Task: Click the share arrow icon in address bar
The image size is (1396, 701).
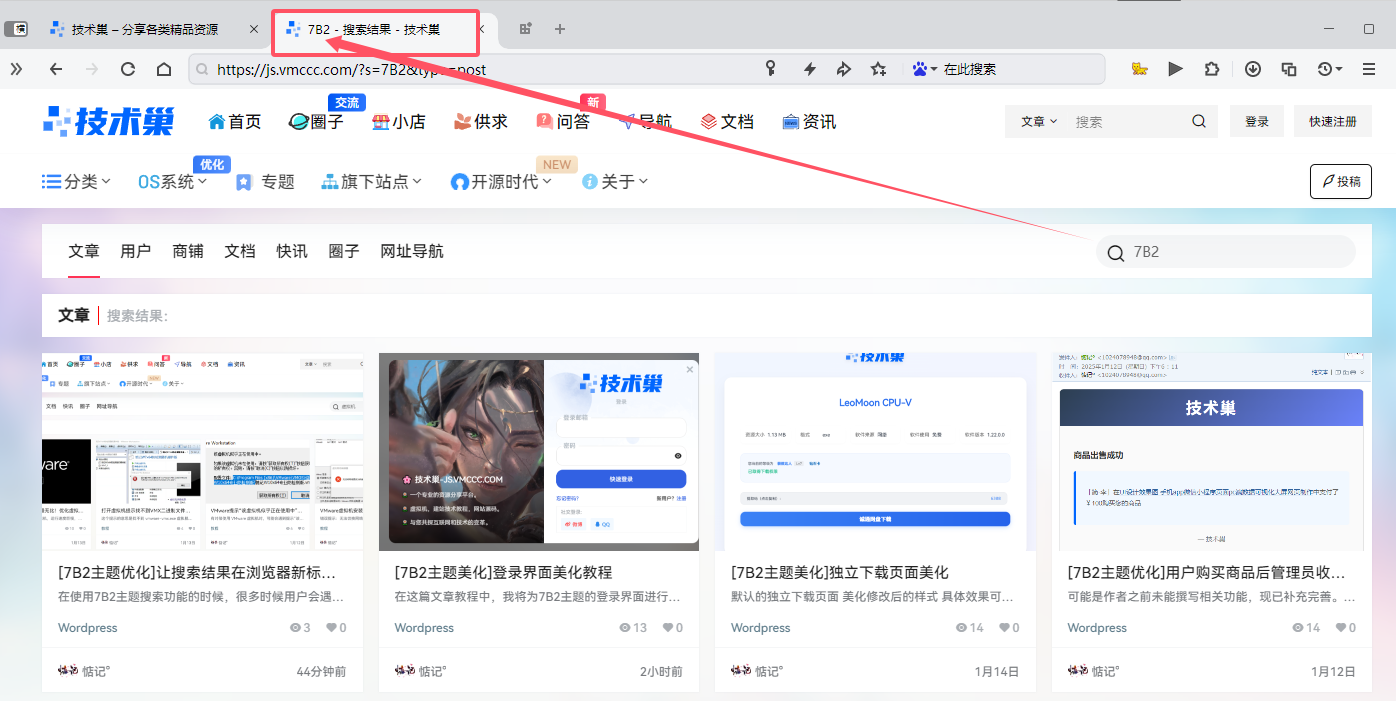Action: pos(844,69)
